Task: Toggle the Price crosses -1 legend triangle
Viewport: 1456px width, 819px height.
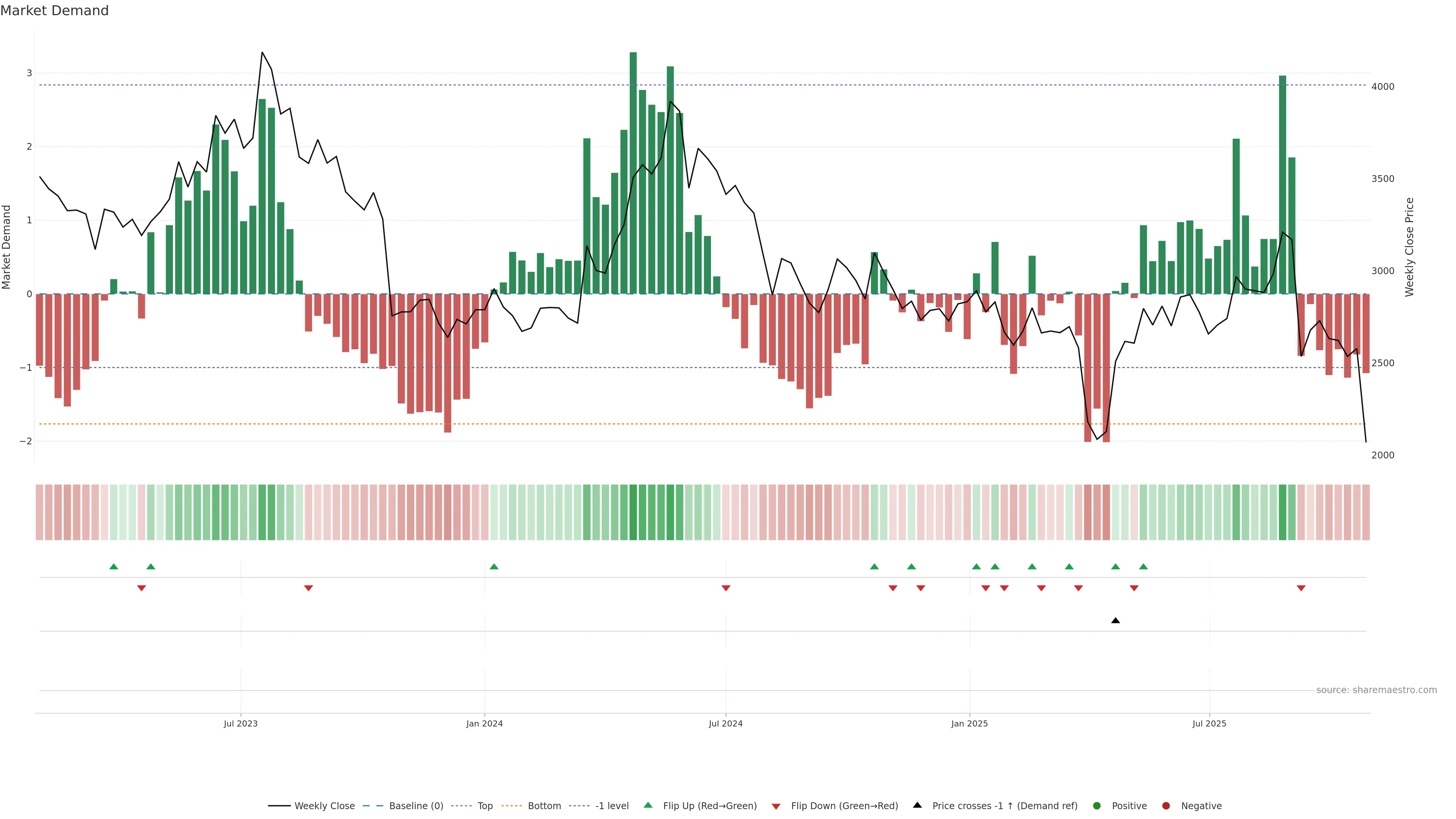Action: click(x=917, y=805)
